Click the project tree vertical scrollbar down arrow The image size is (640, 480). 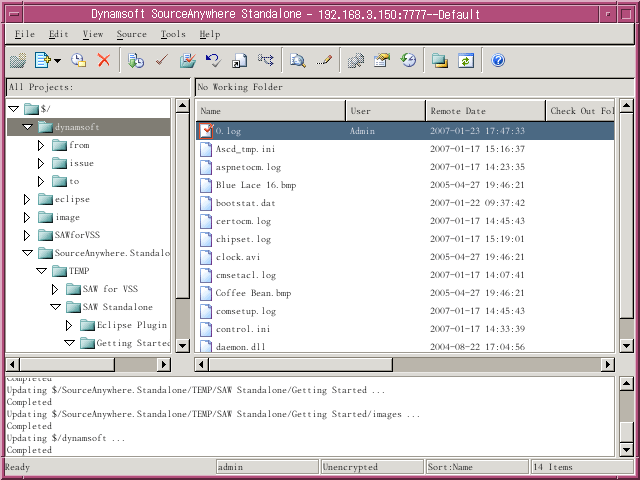(182, 346)
